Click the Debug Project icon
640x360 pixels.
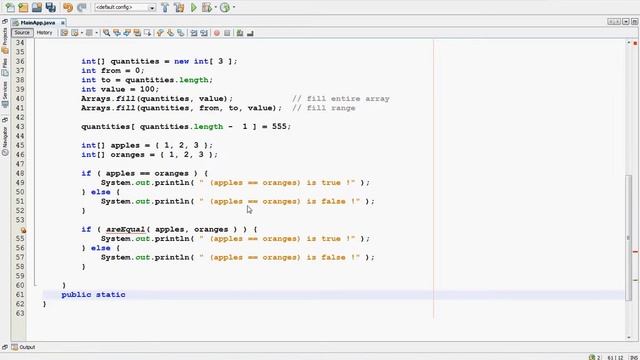click(x=207, y=7)
